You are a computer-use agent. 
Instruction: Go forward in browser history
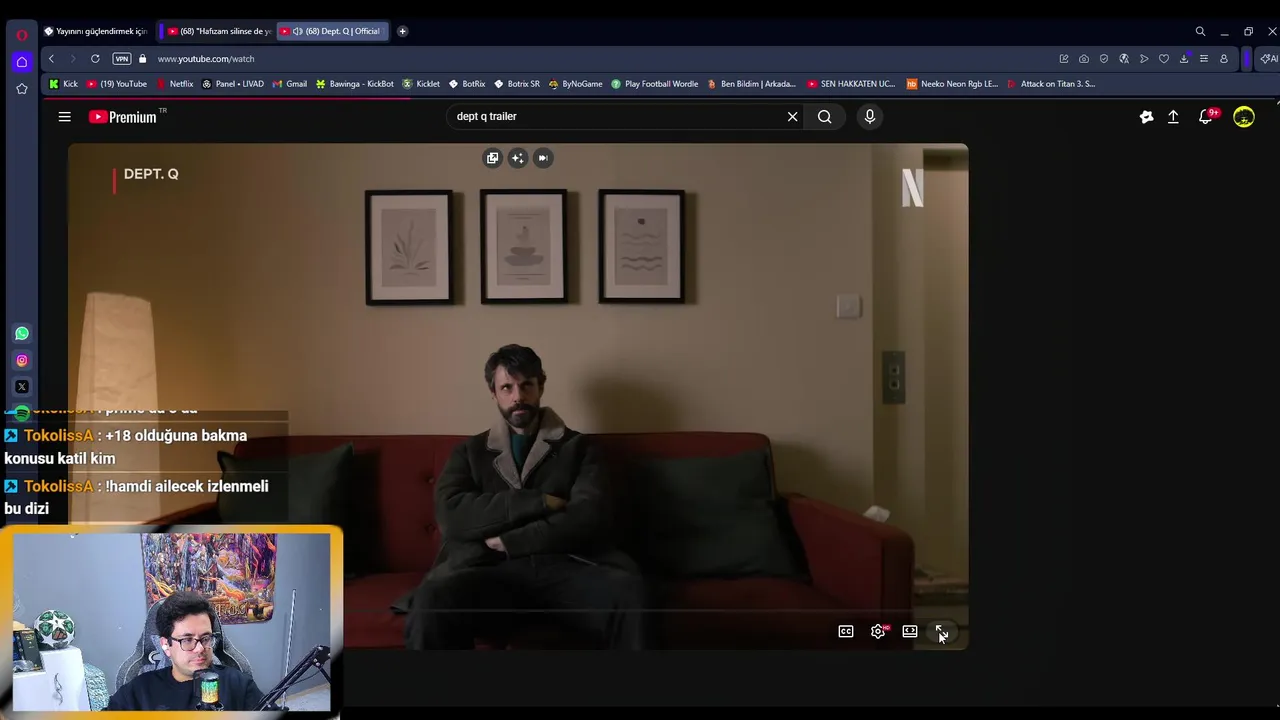(x=72, y=59)
